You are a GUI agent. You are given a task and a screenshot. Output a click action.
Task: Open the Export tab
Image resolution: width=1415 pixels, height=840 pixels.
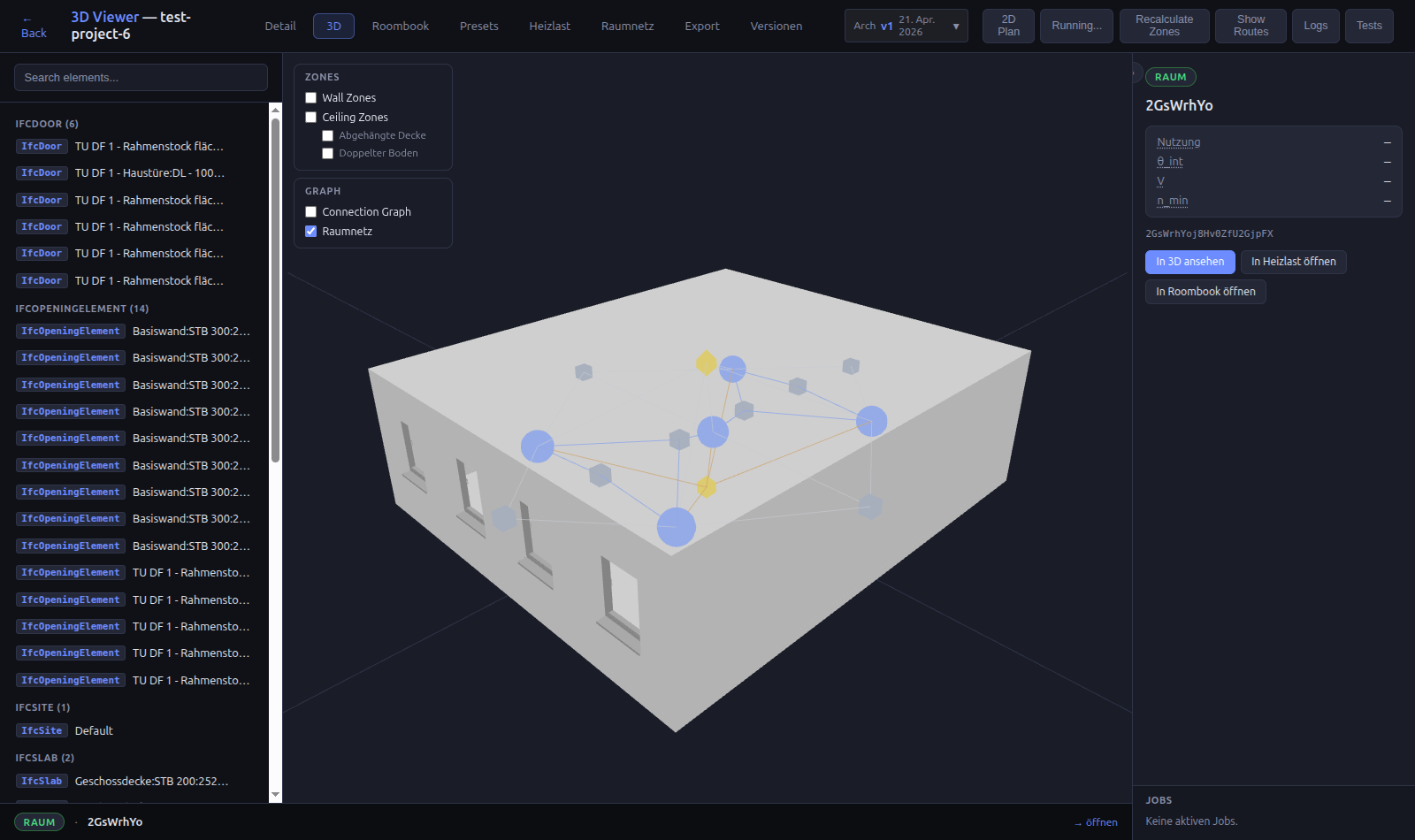click(702, 27)
